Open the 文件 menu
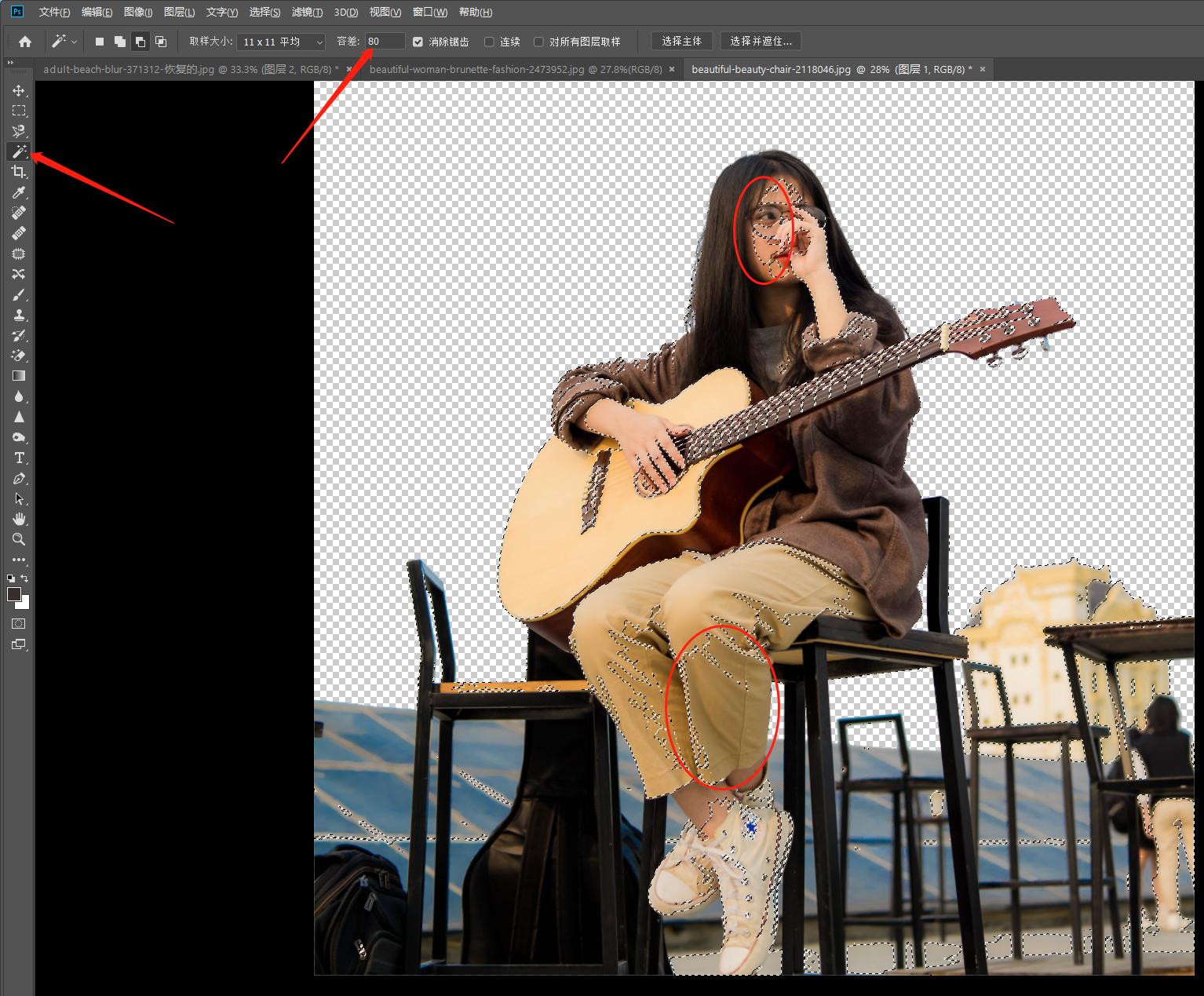1204x996 pixels. click(54, 12)
